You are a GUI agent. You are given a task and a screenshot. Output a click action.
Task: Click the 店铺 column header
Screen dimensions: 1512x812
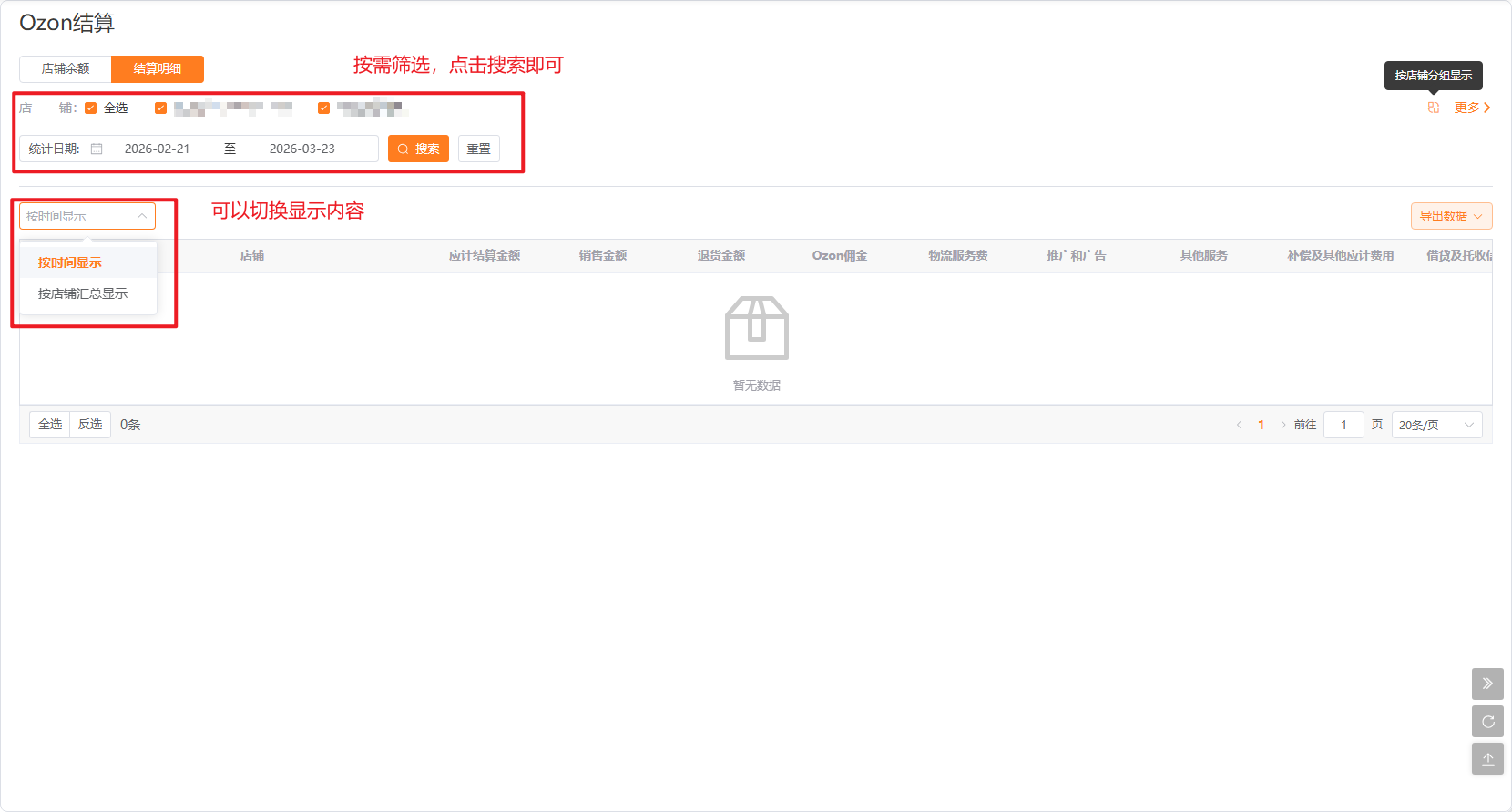252,256
